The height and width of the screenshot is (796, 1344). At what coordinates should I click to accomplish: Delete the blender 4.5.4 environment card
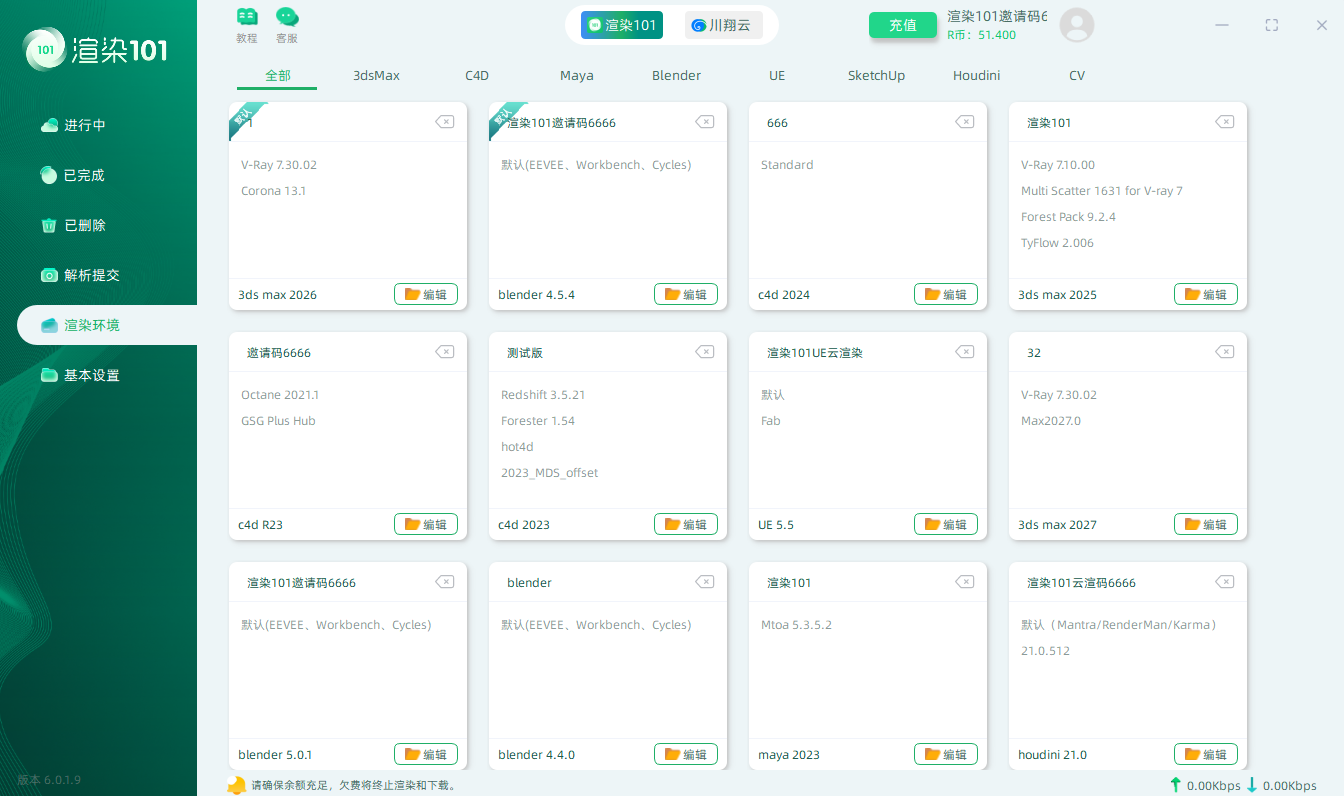705,122
